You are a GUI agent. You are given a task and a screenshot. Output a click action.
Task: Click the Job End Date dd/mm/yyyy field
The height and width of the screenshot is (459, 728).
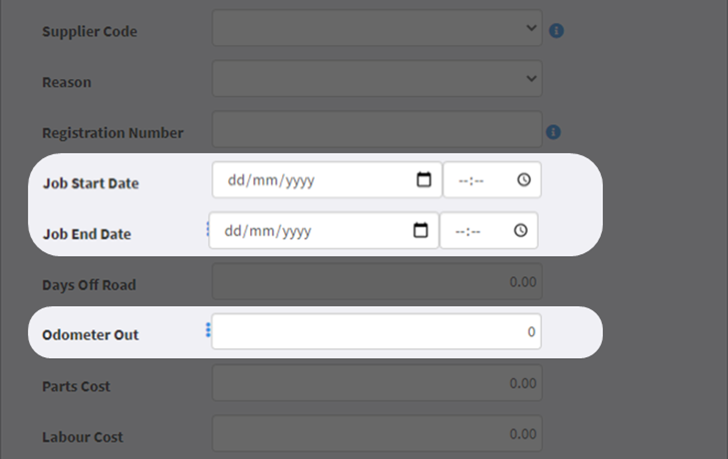pos(324,230)
